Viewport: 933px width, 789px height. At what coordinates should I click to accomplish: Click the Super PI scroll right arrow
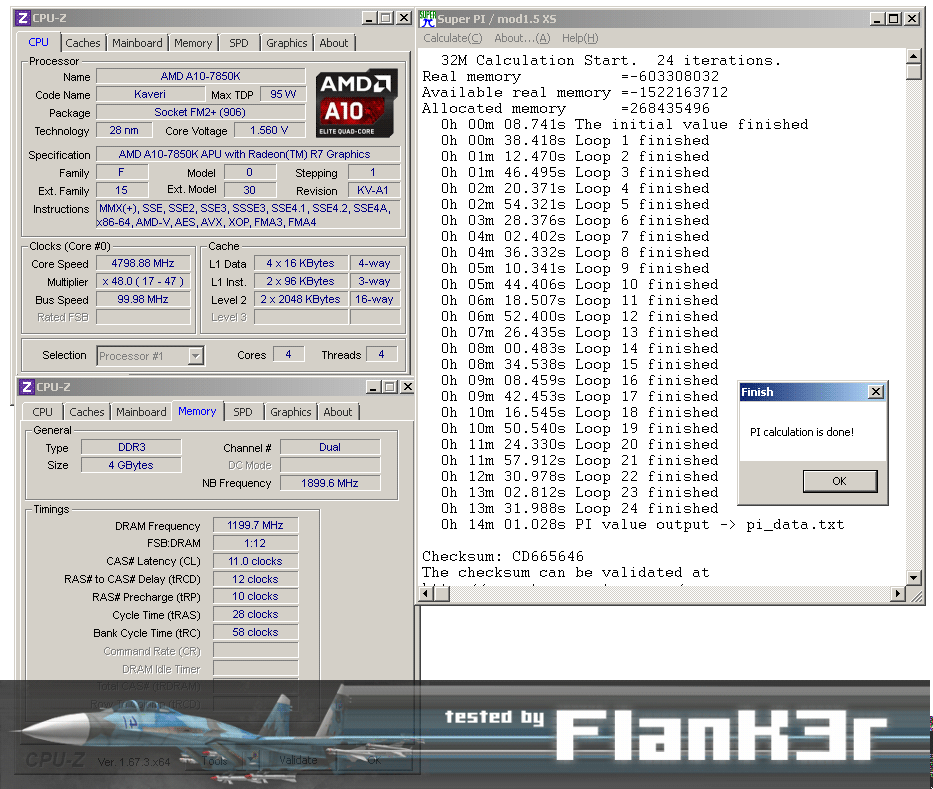898,593
